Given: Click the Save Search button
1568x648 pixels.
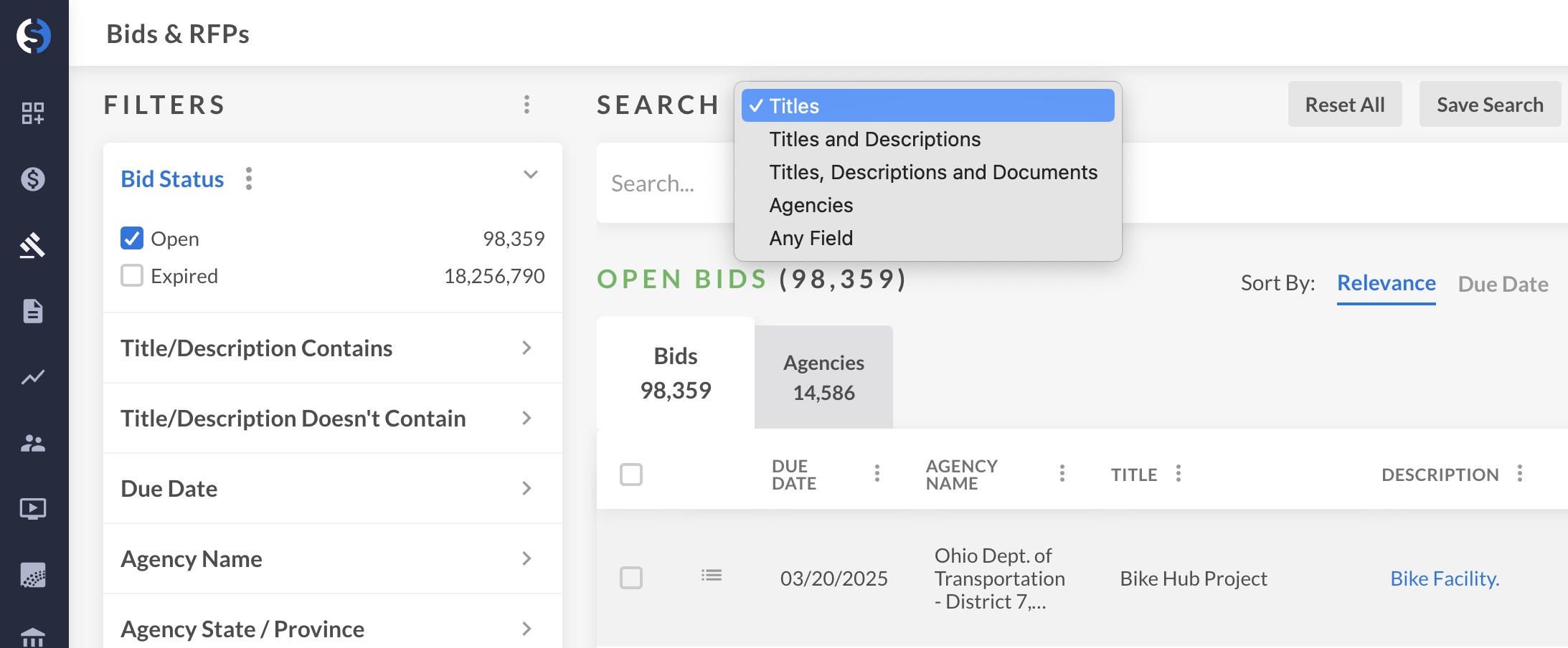Looking at the screenshot, I should pos(1489,105).
